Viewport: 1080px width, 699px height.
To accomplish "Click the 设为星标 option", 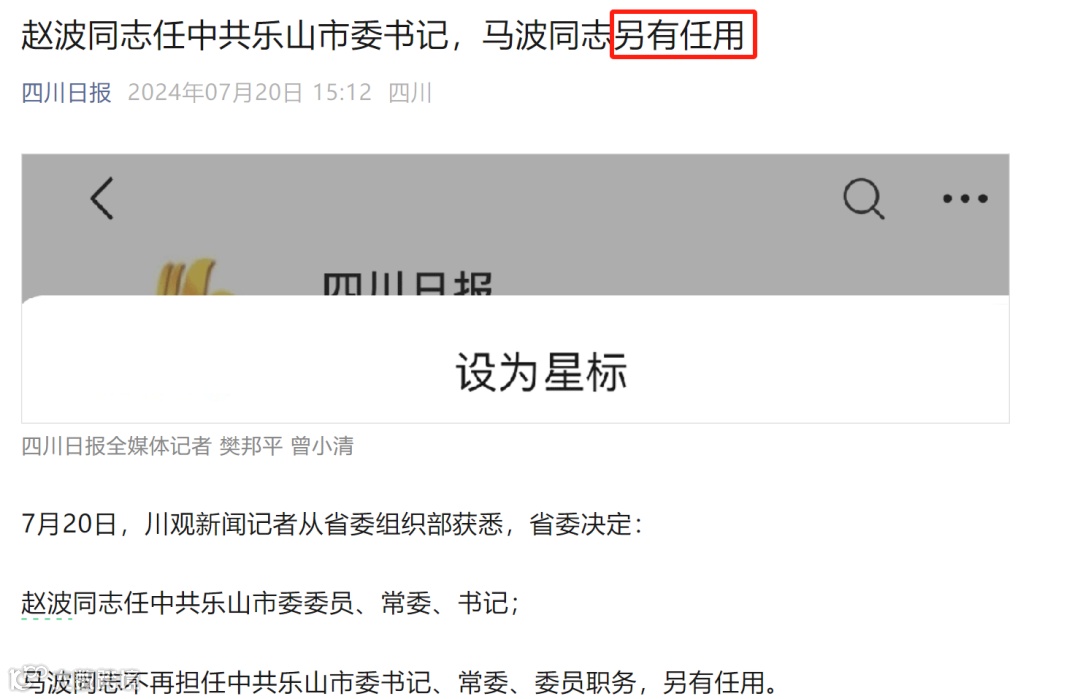I will (541, 372).
